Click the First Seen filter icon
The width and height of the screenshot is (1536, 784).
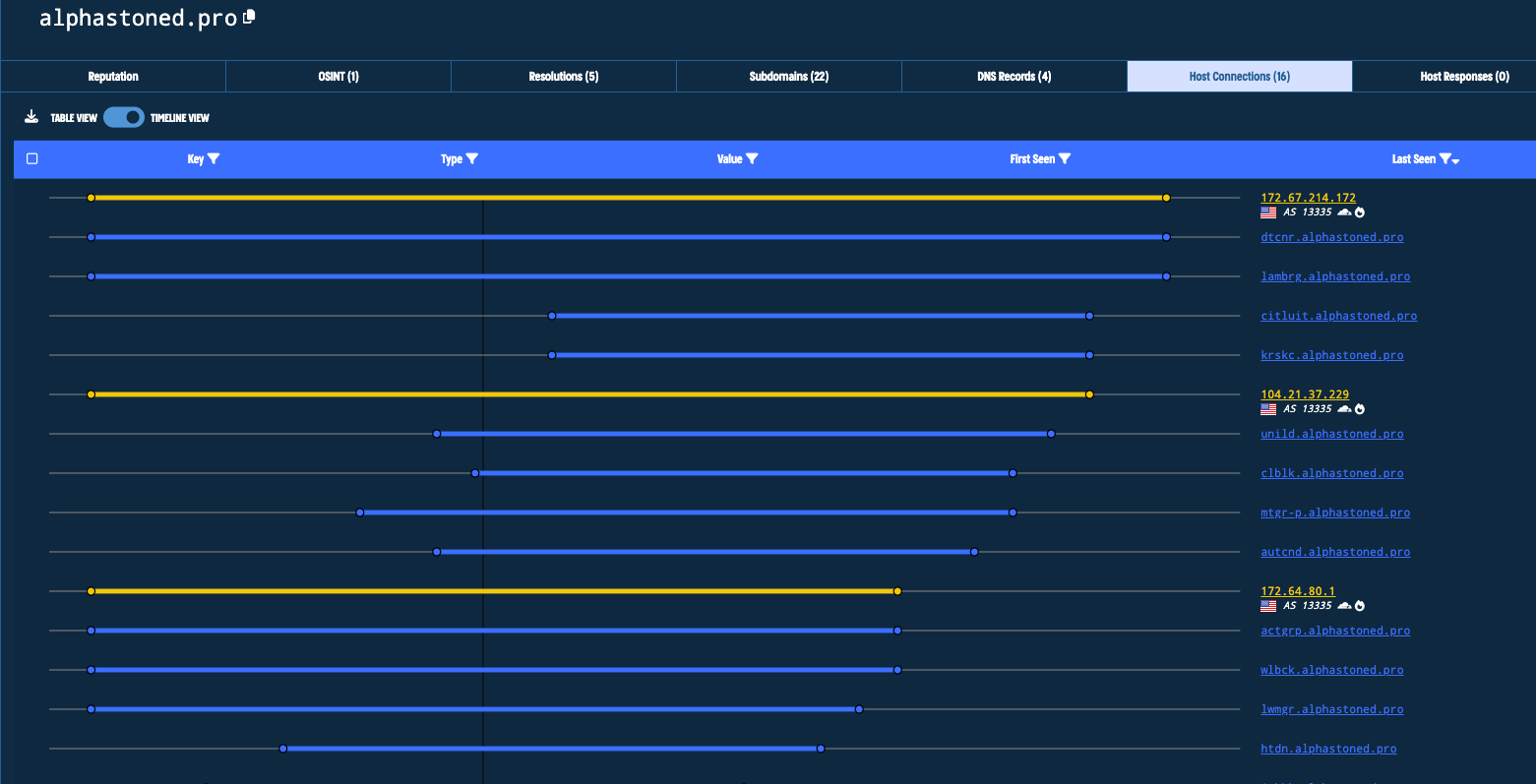pos(1065,159)
